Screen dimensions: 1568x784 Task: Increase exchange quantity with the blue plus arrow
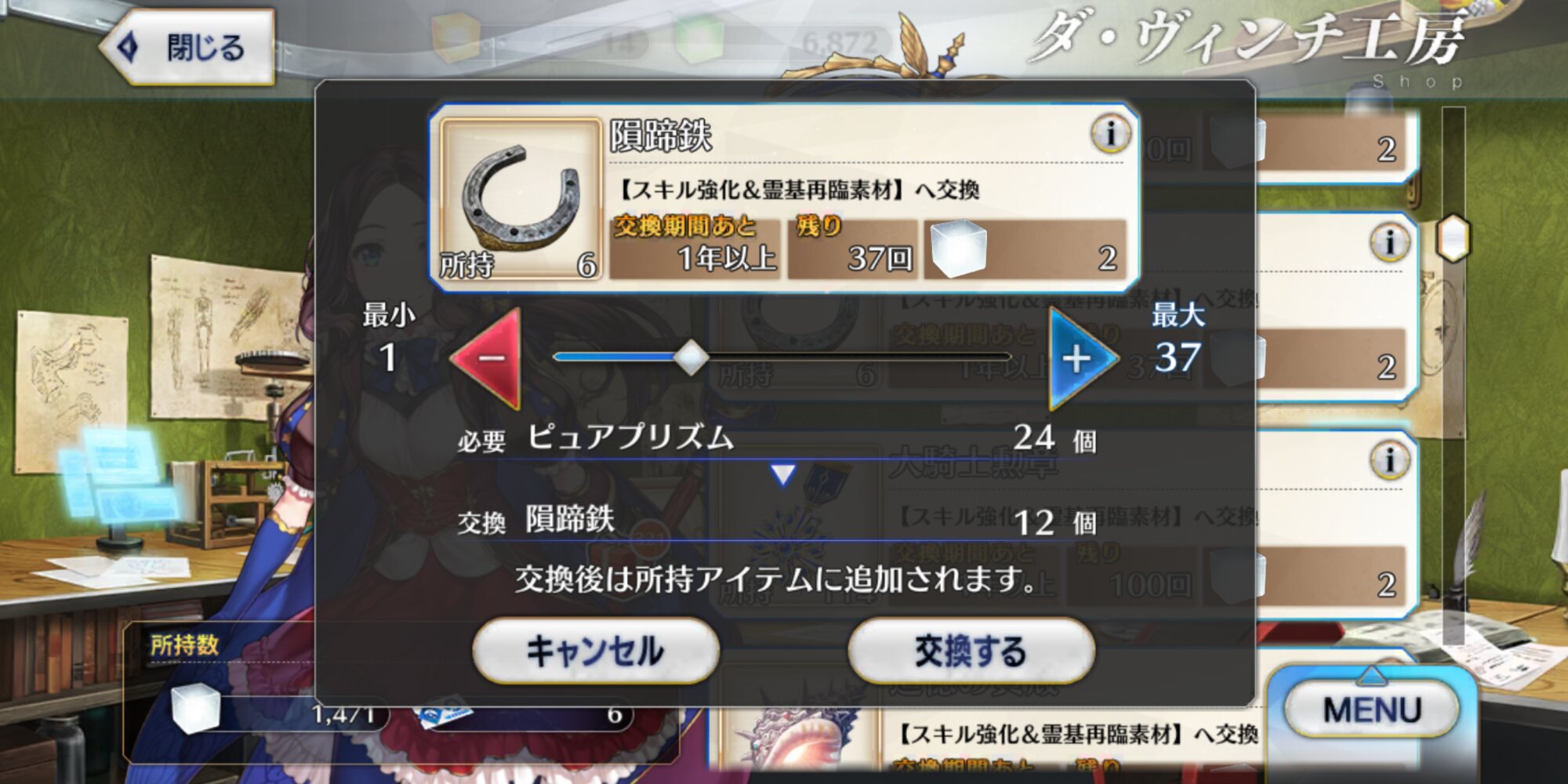(1083, 358)
